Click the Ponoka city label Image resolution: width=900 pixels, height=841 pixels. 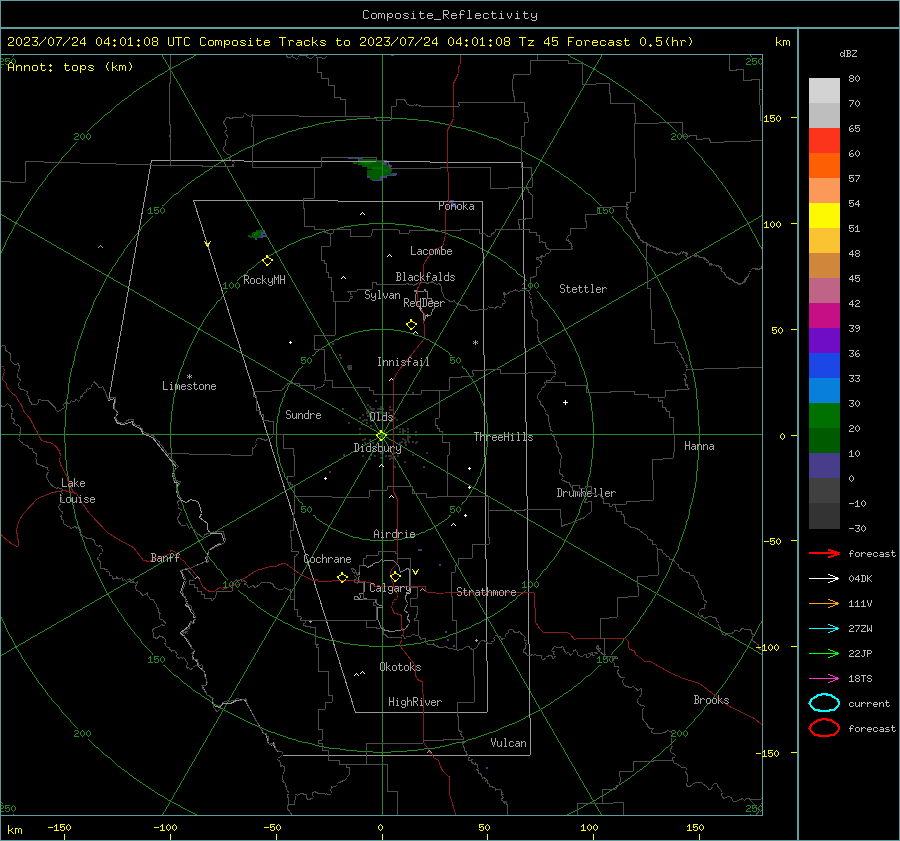tap(456, 206)
